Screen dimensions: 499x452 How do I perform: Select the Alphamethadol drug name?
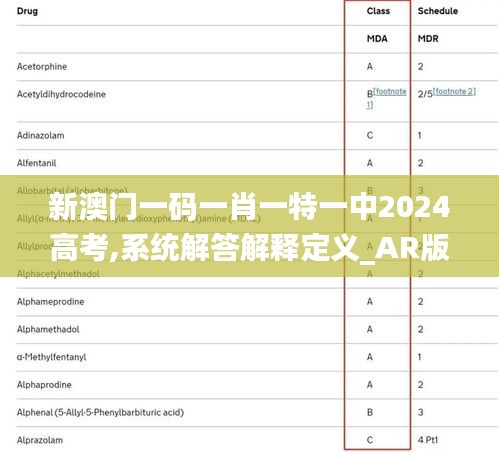click(48, 329)
